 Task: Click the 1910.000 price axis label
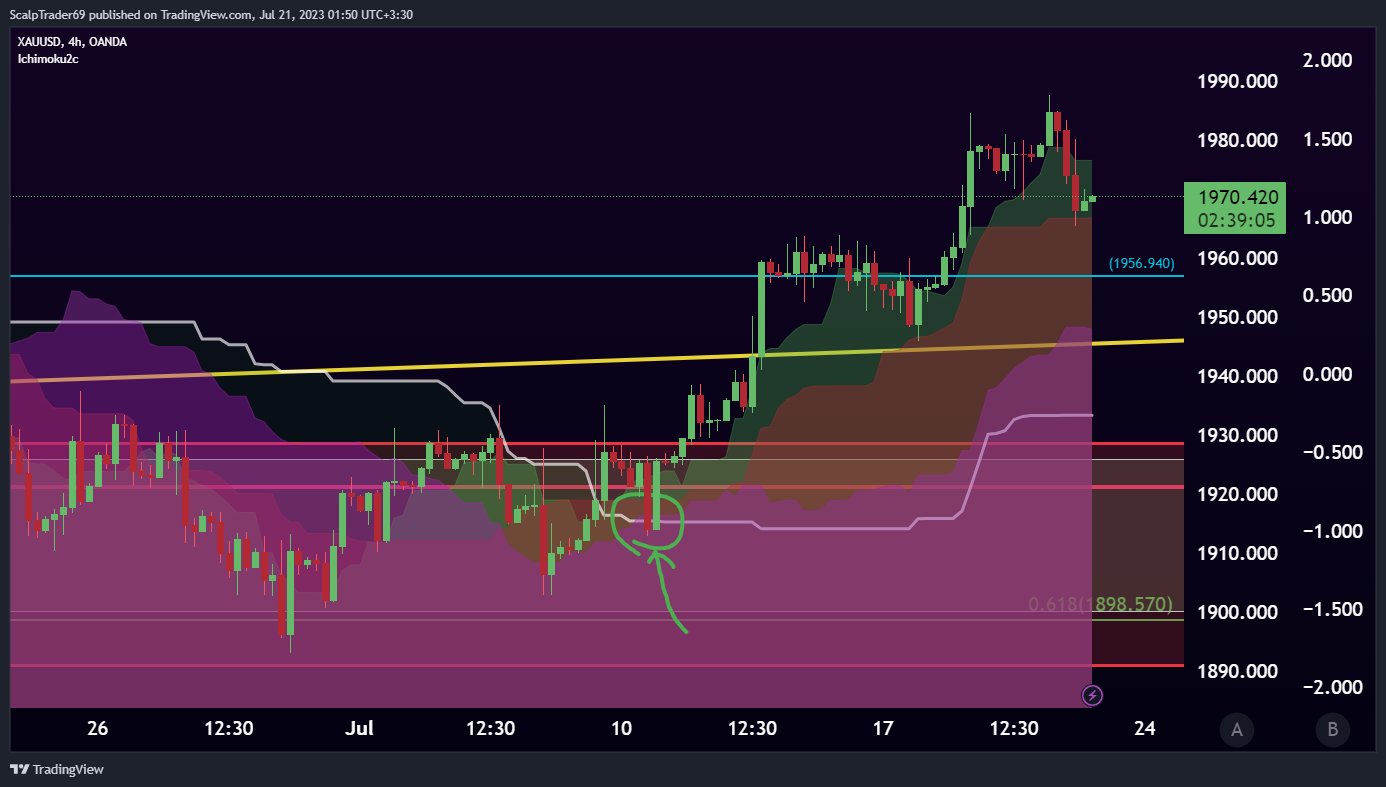pyautogui.click(x=1237, y=553)
